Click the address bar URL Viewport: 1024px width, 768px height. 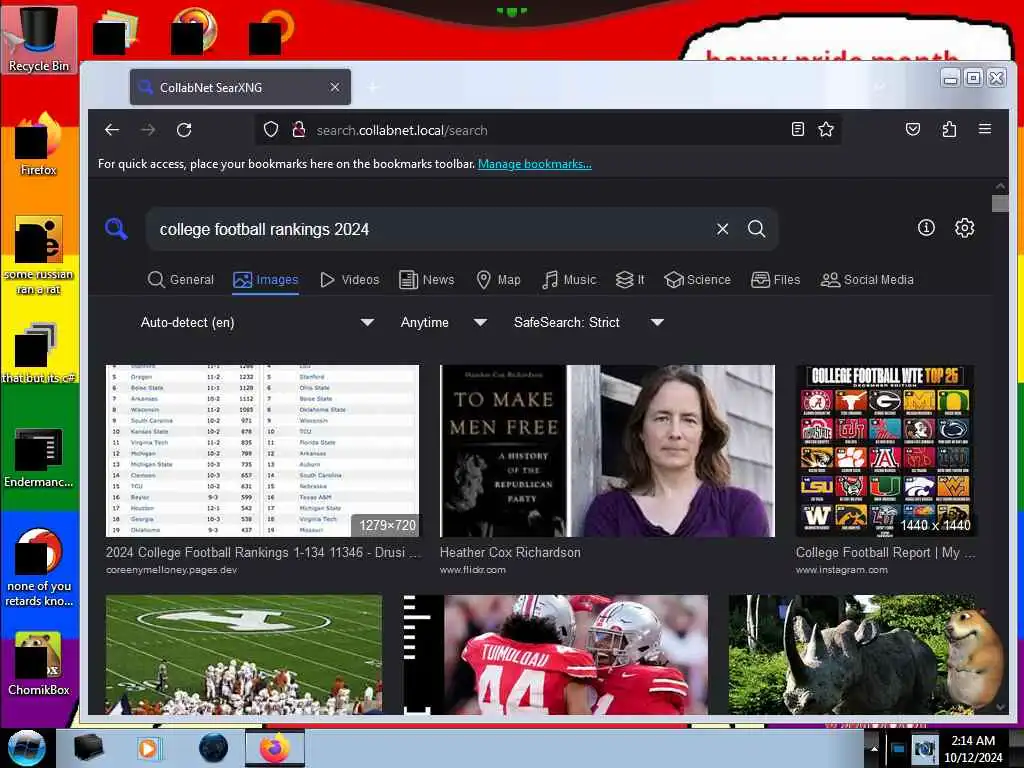402,130
